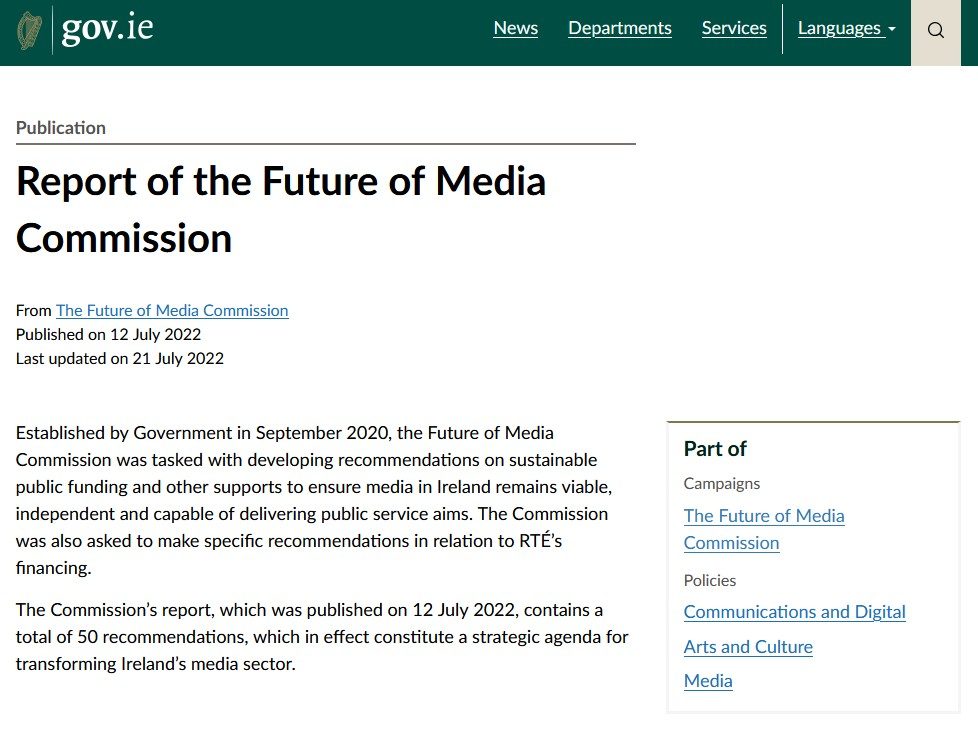Open the Communications and Digital policy link
This screenshot has width=978, height=734.
click(x=794, y=611)
